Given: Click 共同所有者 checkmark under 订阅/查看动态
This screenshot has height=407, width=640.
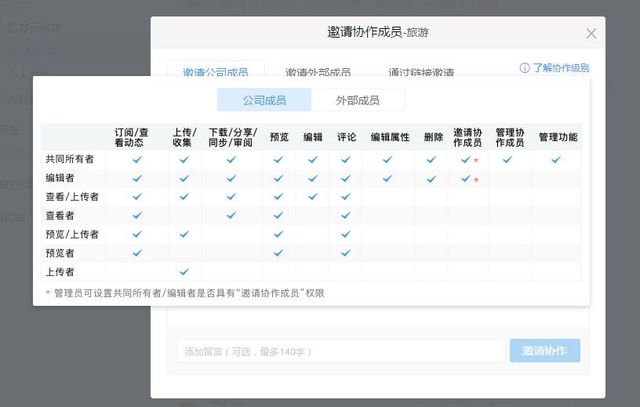Looking at the screenshot, I should pyautogui.click(x=137, y=160).
